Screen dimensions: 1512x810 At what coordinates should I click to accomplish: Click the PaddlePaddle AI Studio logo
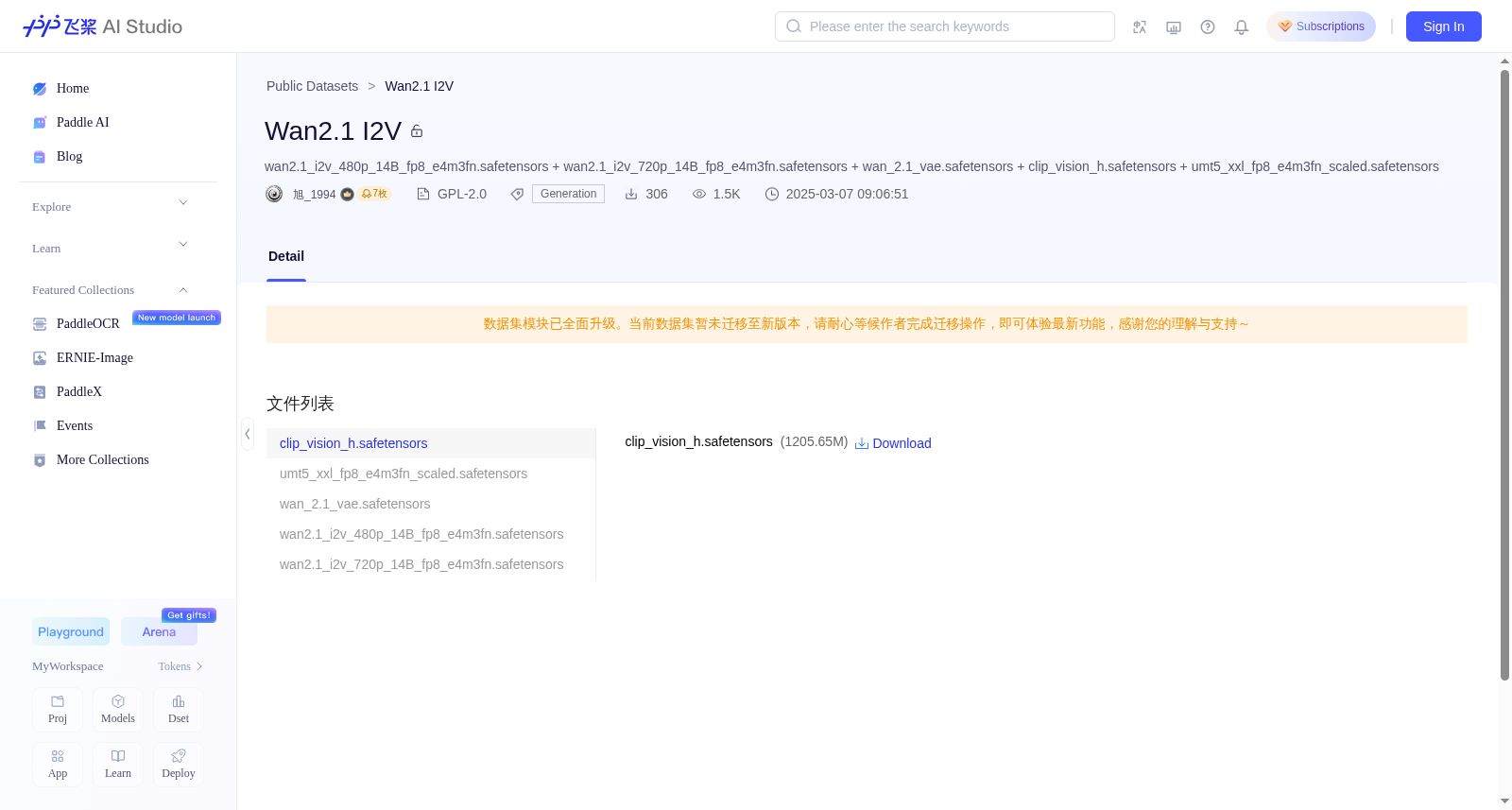pyautogui.click(x=102, y=26)
